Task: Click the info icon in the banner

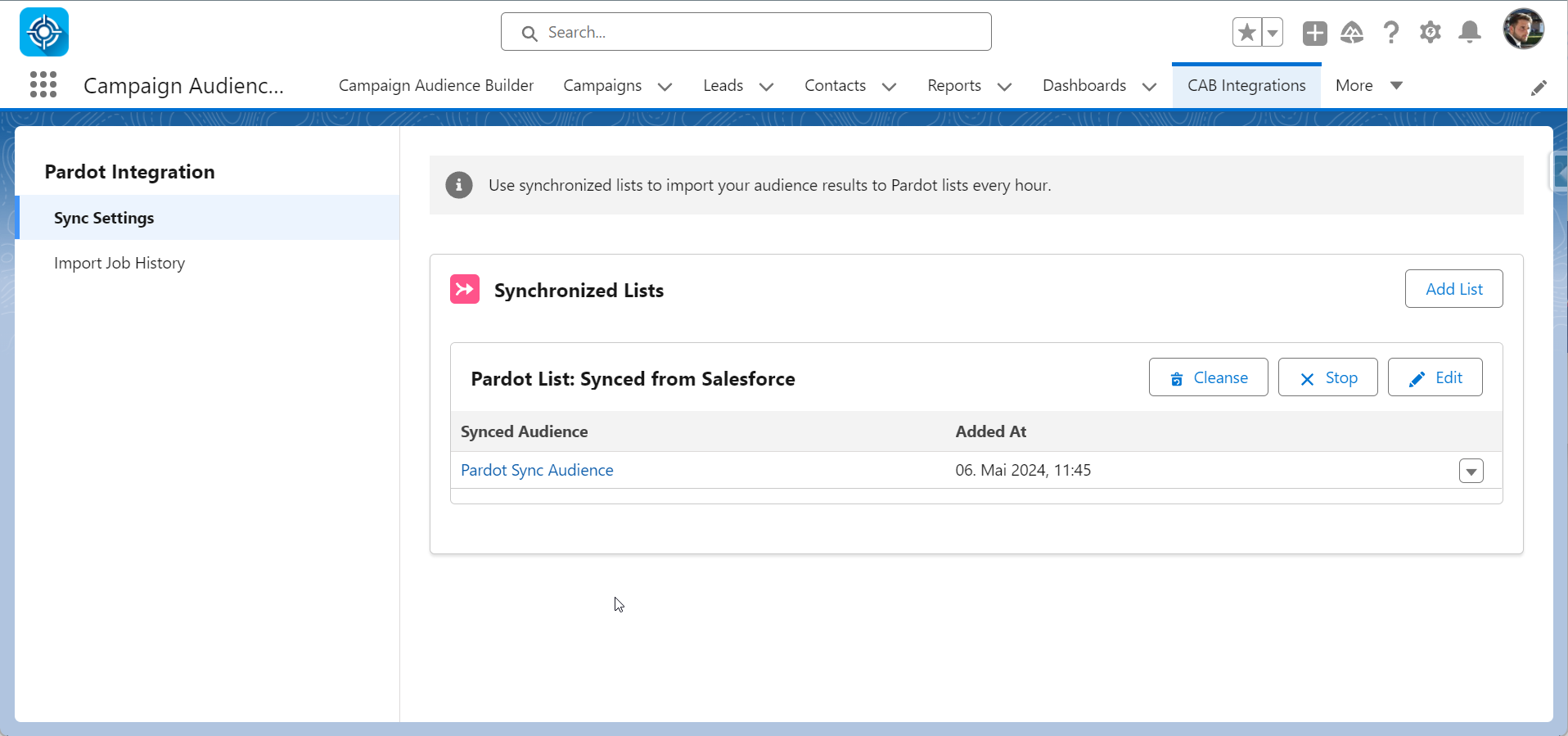Action: pyautogui.click(x=459, y=185)
